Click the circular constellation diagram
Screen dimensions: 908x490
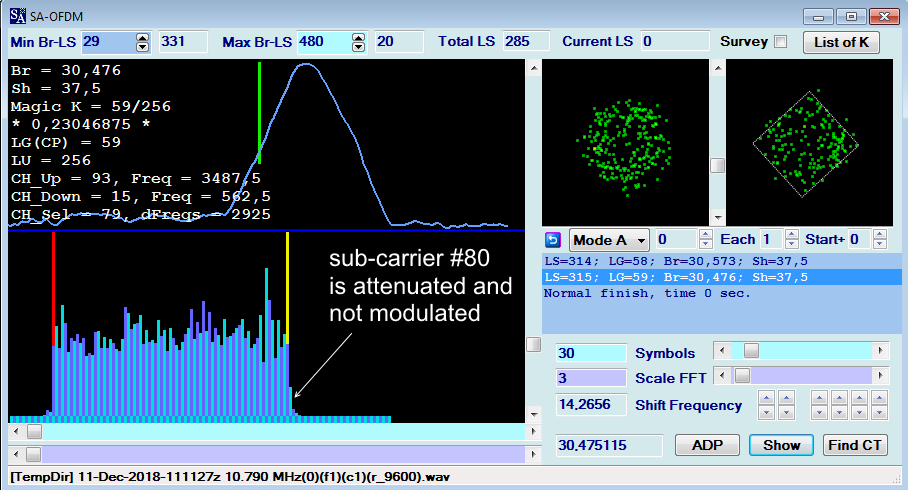625,142
